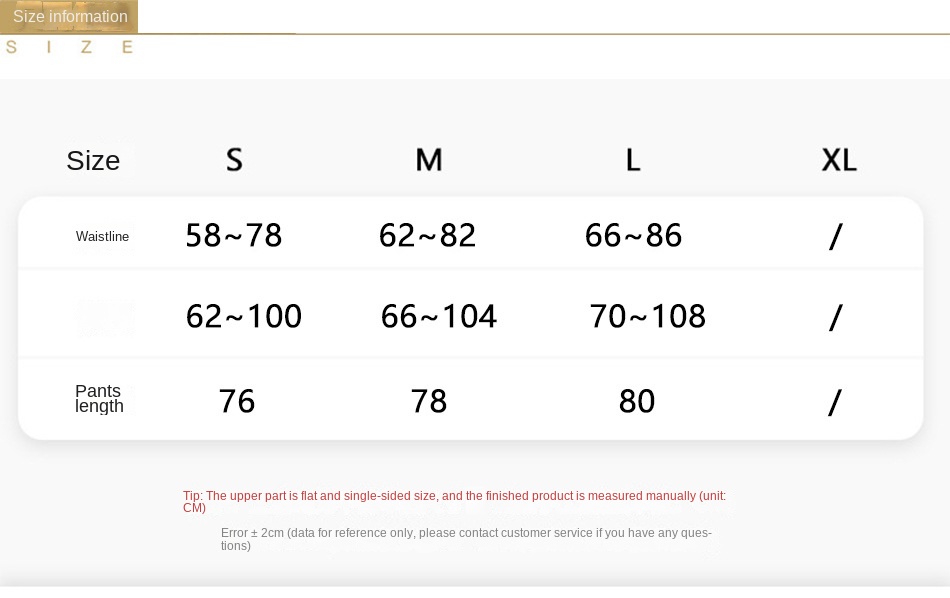Image resolution: width=950 pixels, height=598 pixels.
Task: Click the 62~100 measurement cell
Action: click(244, 317)
